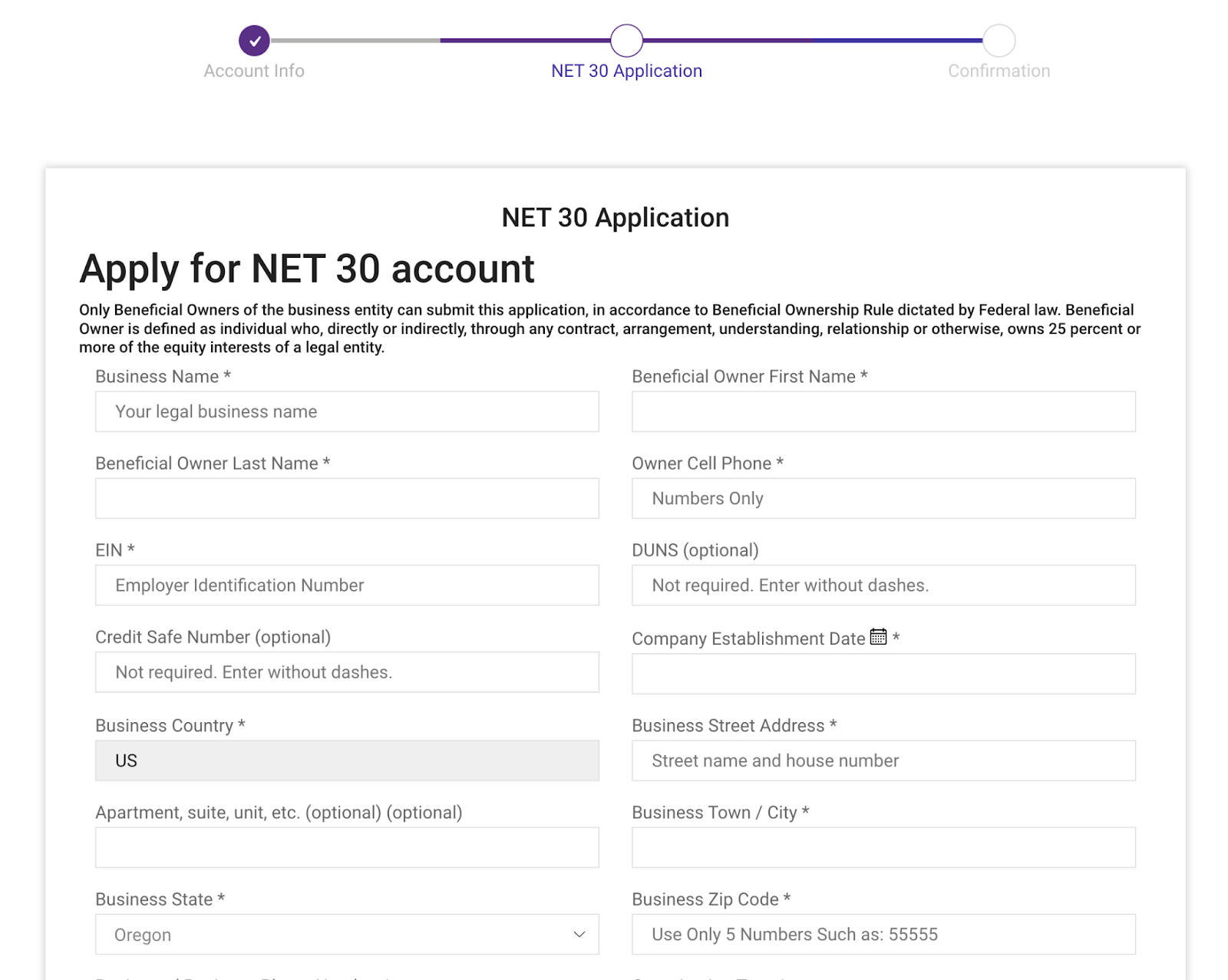Focus the DUNS optional input field
The width and height of the screenshot is (1228, 980).
883,585
